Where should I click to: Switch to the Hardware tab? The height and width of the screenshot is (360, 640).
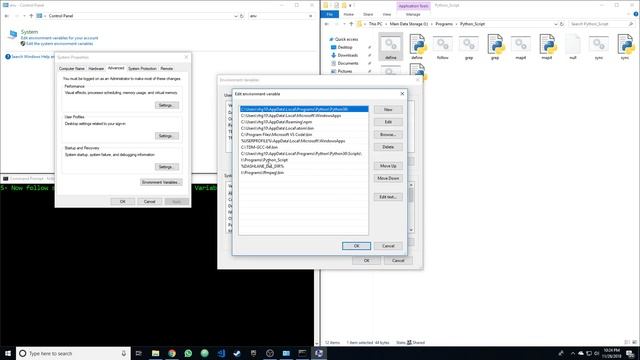(96, 69)
